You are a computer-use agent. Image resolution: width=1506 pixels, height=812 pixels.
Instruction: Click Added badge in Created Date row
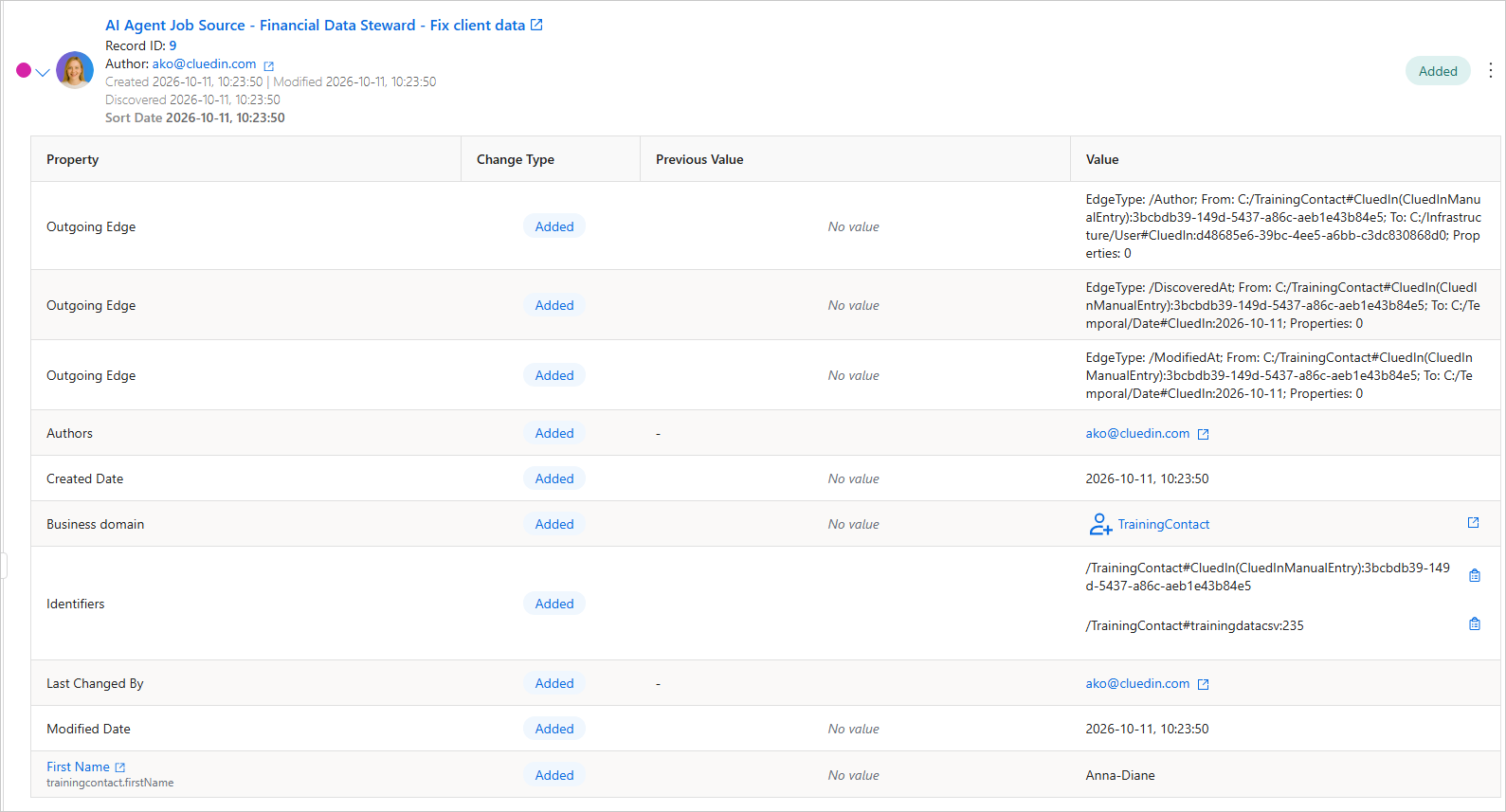(554, 478)
